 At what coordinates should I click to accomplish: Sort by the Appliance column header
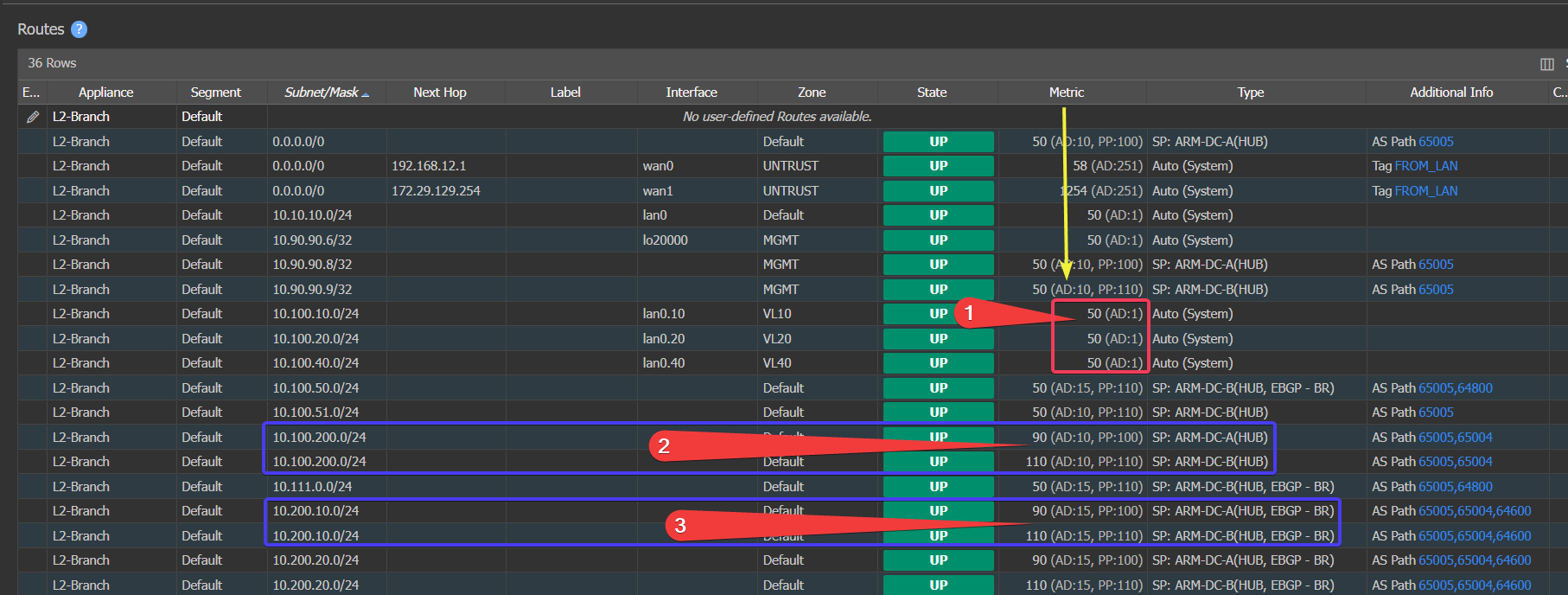pyautogui.click(x=105, y=93)
